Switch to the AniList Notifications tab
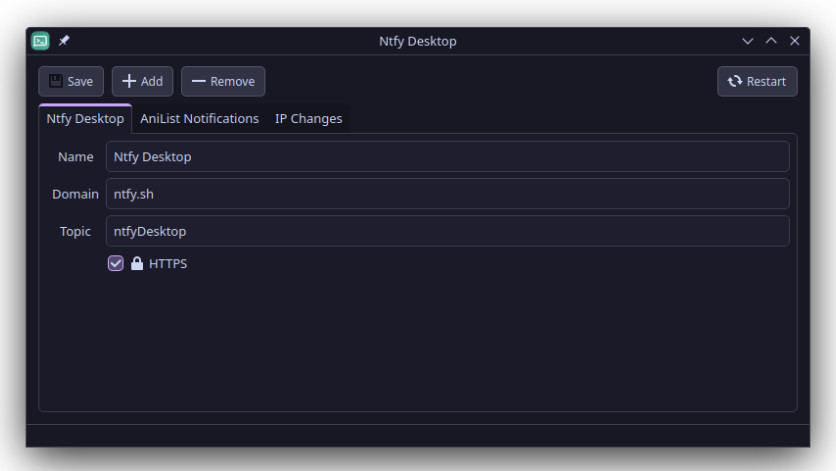Viewport: 836px width, 471px height. pyautogui.click(x=199, y=118)
